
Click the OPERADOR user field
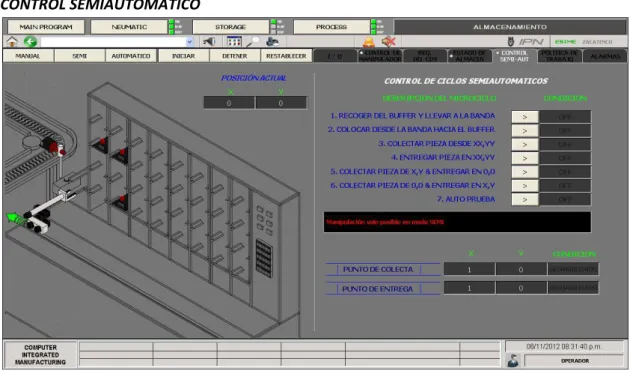(574, 361)
